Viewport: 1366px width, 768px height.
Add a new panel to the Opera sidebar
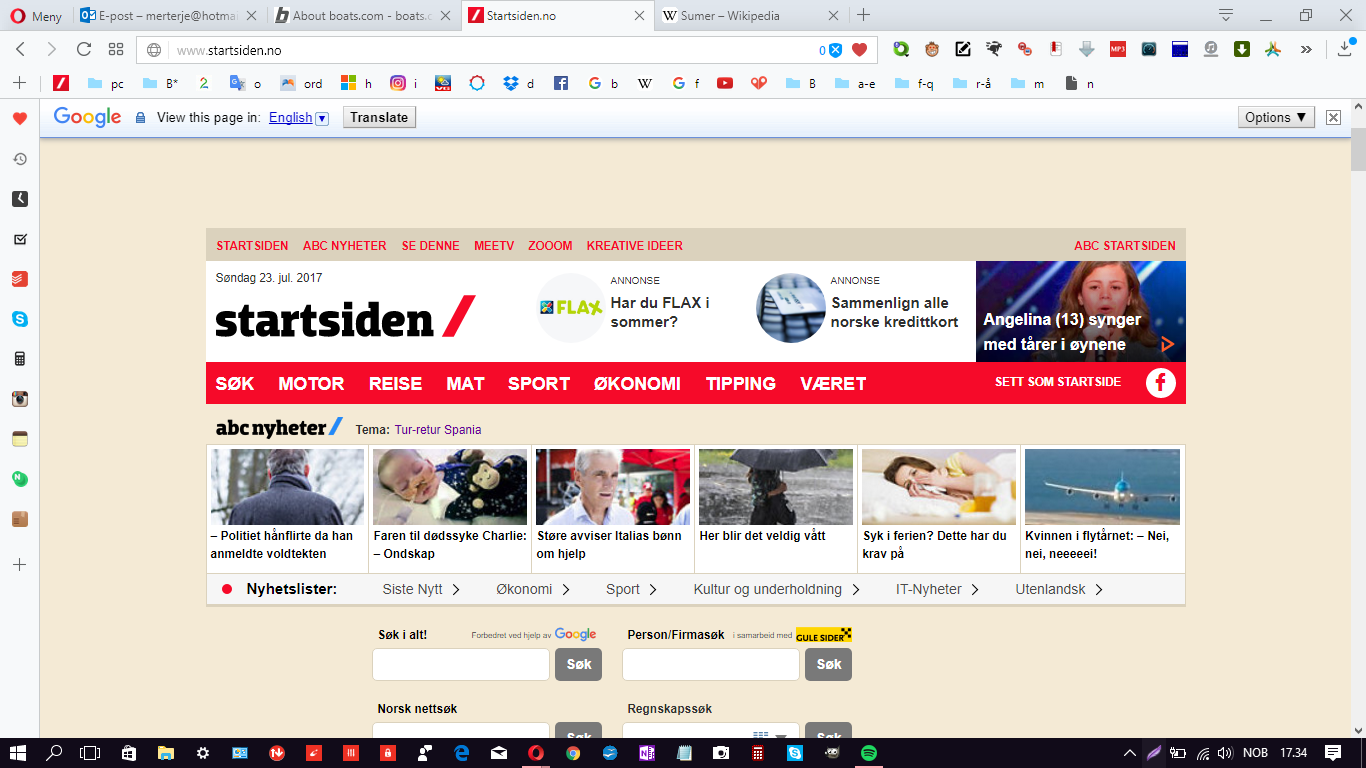[20, 565]
